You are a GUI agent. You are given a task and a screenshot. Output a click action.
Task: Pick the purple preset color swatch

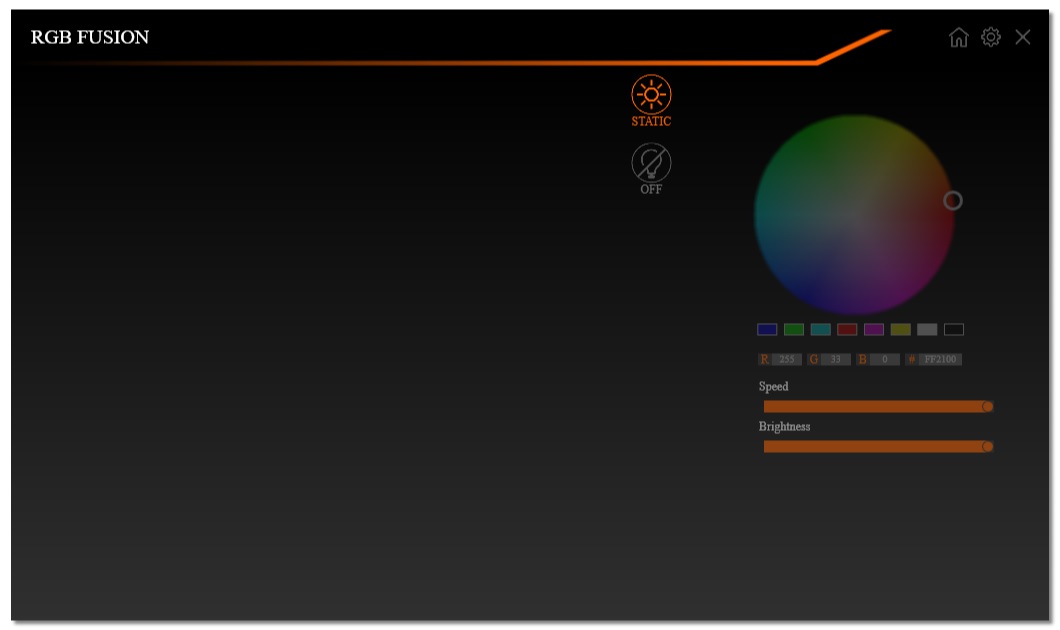[873, 329]
